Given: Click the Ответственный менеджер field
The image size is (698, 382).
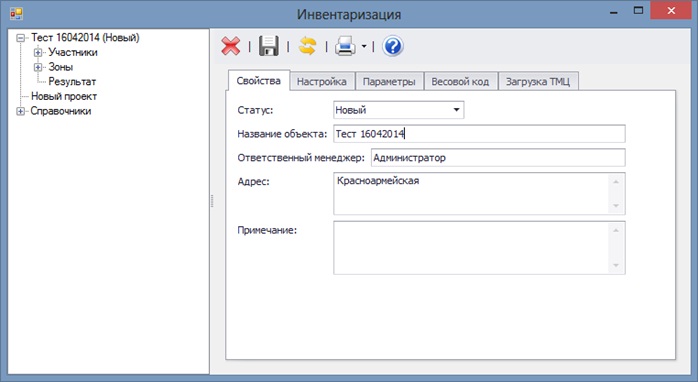Looking at the screenshot, I should (498, 158).
